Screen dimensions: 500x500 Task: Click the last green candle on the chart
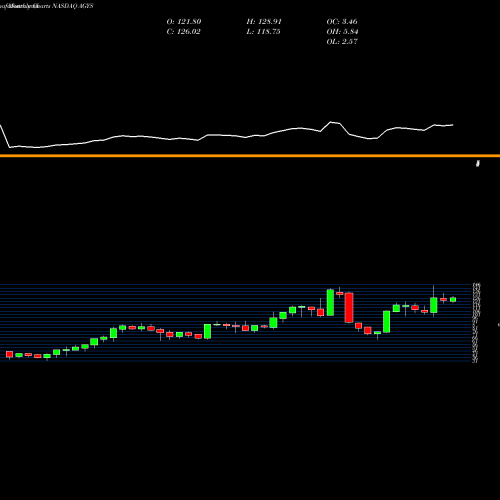(x=453, y=299)
